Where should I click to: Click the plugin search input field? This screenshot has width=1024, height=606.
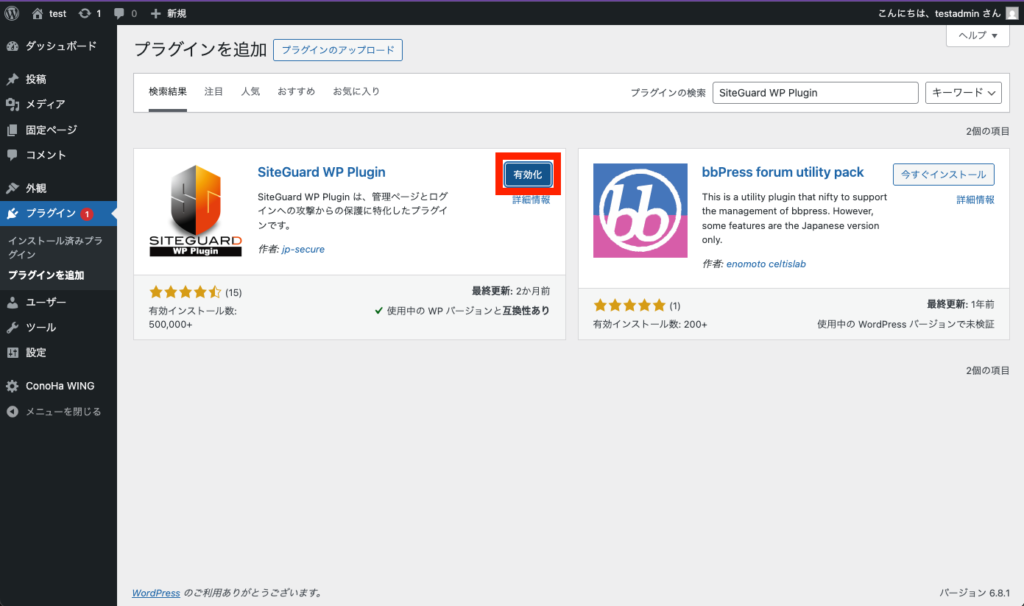tap(816, 93)
